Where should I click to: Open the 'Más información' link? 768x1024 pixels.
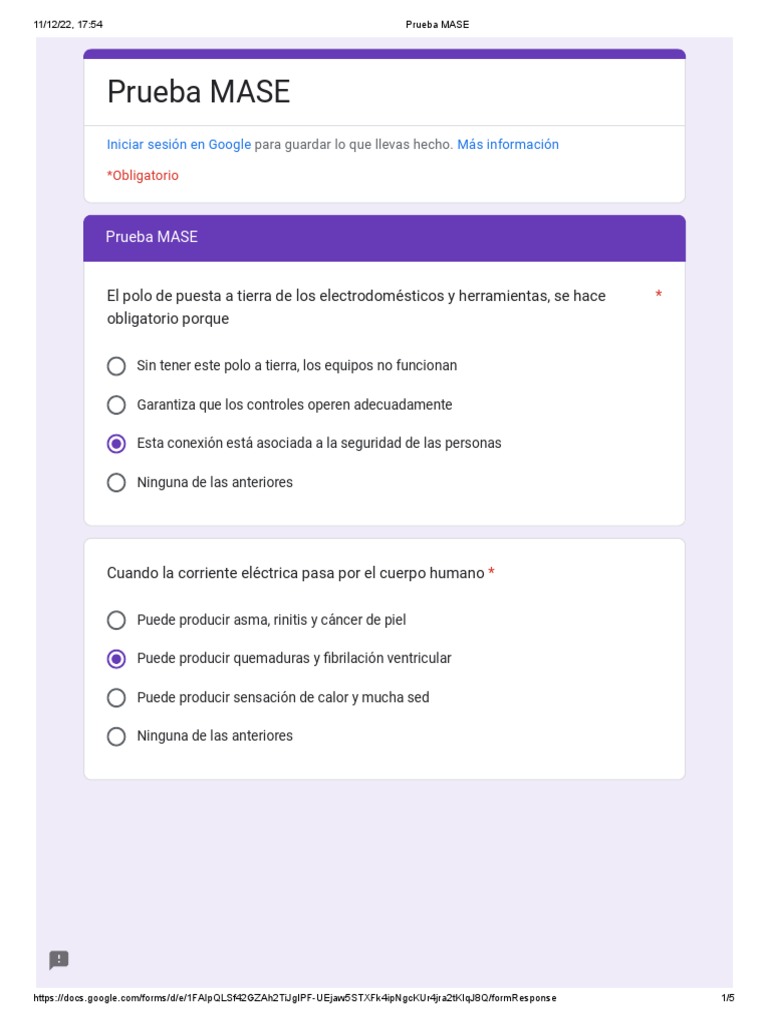508,145
